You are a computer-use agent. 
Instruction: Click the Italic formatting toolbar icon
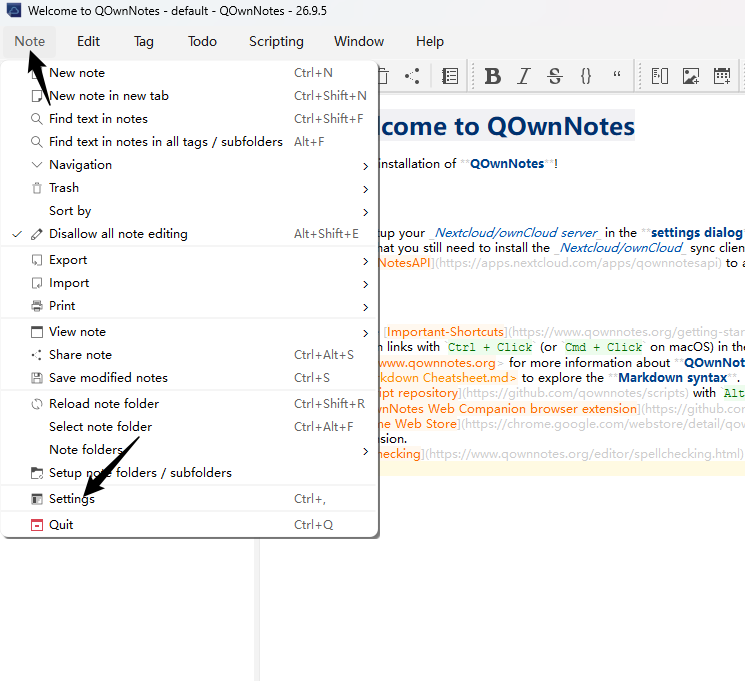pyautogui.click(x=524, y=76)
